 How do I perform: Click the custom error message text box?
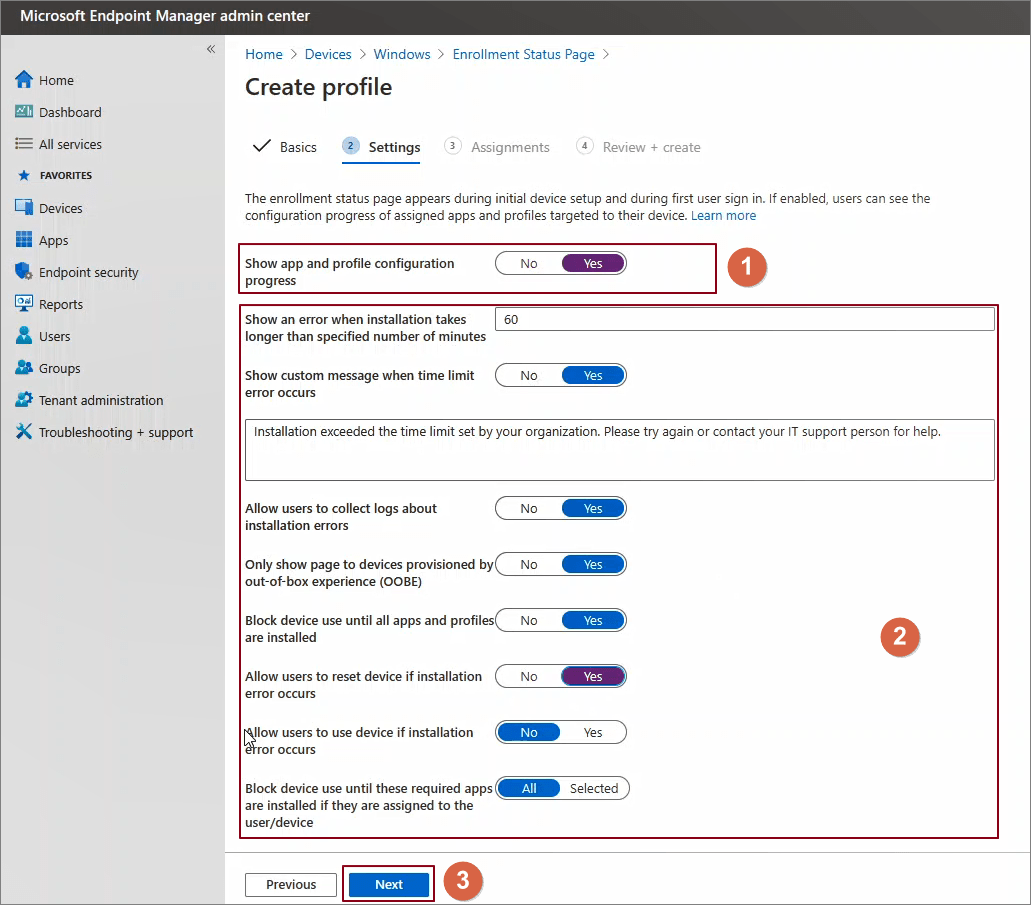619,450
